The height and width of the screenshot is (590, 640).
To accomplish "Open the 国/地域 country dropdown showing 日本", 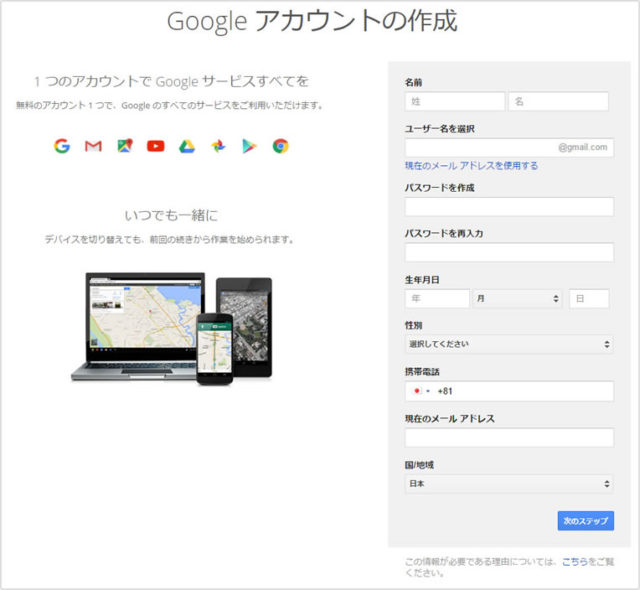I will coord(509,484).
